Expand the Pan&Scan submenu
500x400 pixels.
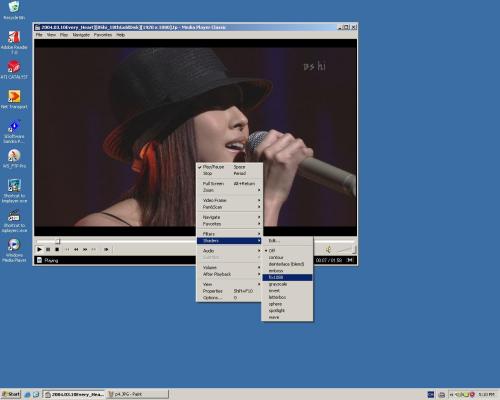229,207
